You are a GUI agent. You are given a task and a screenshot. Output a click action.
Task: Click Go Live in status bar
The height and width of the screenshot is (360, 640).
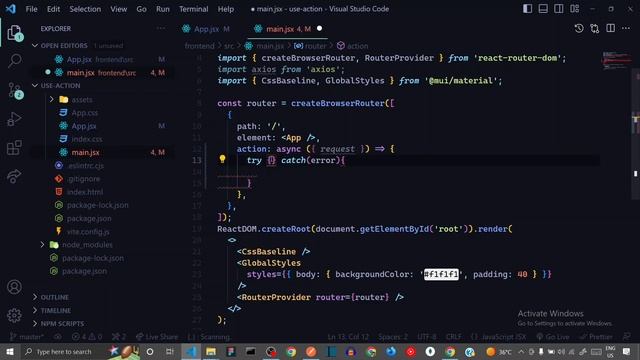[553, 337]
